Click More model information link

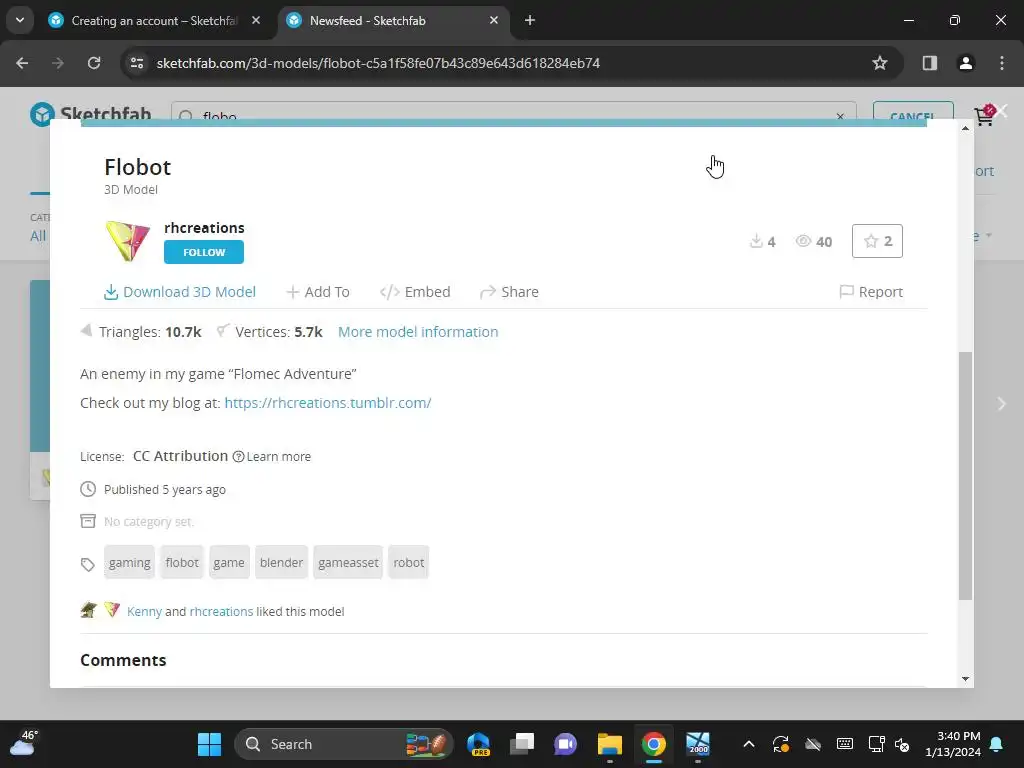tap(418, 332)
